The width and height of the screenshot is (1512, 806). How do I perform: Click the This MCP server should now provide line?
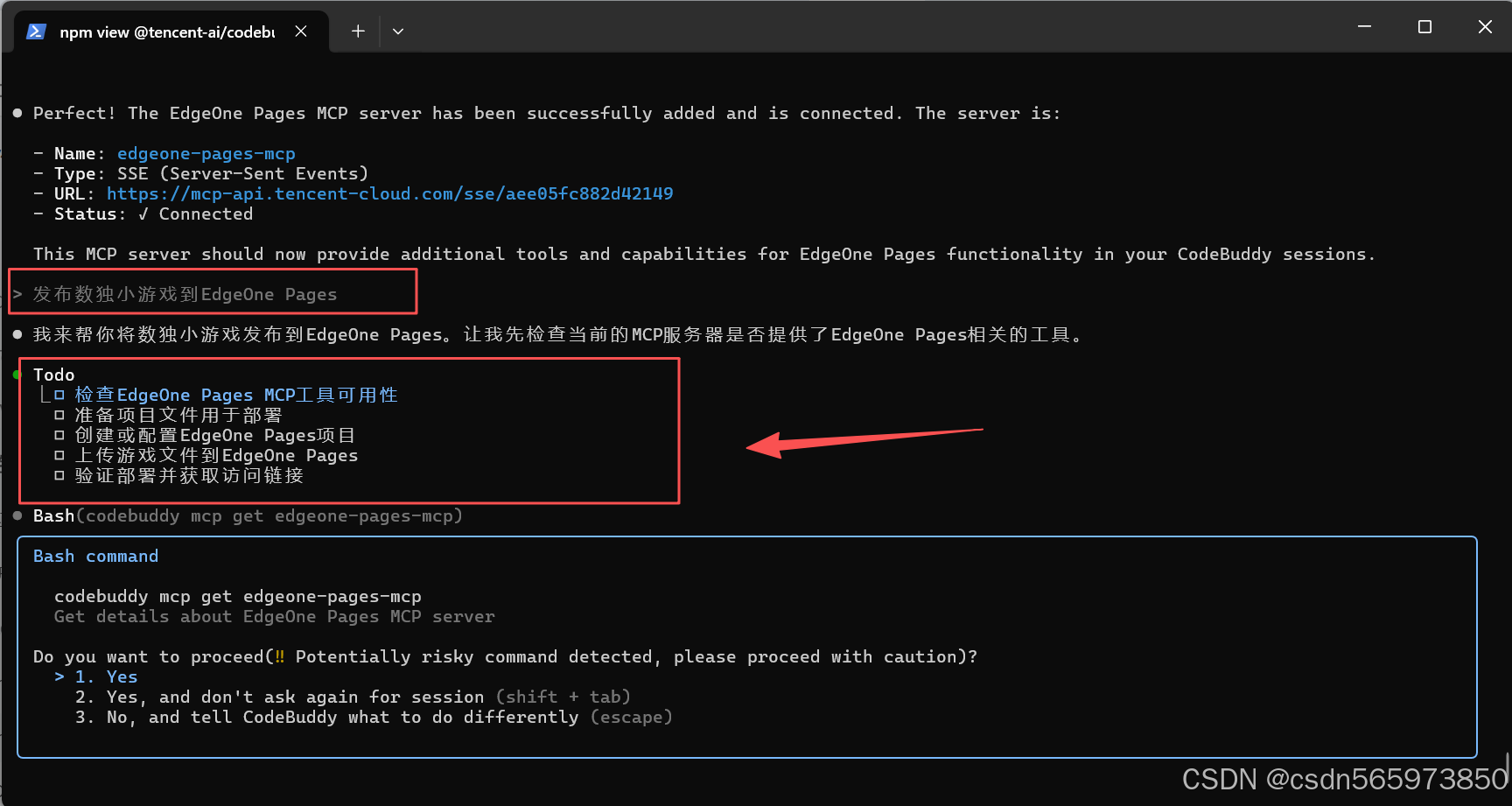click(704, 254)
